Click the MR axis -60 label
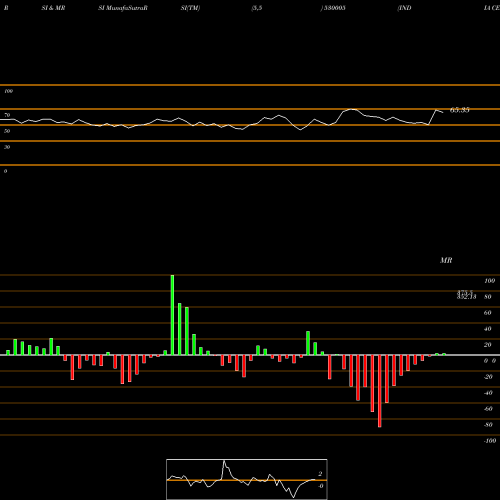 488,409
